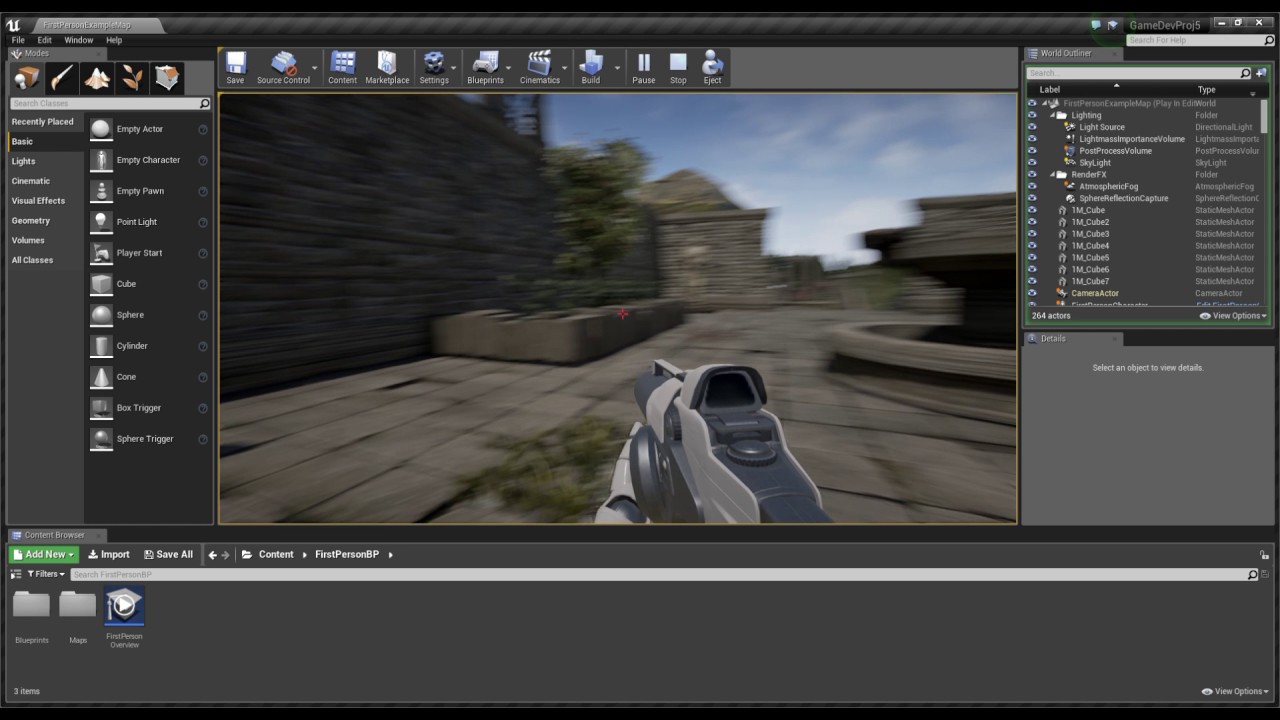Pick the Player Start class
The width and height of the screenshot is (1280, 720).
pos(148,253)
